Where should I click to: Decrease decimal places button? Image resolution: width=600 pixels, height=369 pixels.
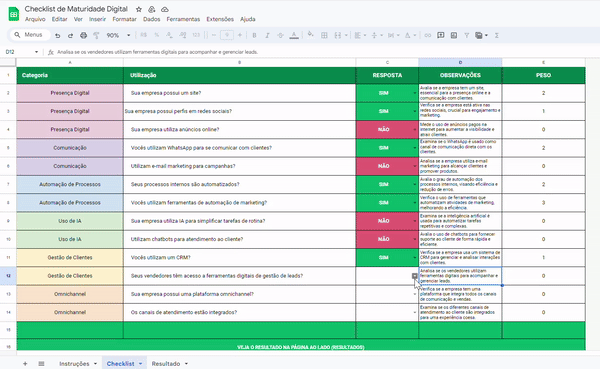tap(170, 35)
